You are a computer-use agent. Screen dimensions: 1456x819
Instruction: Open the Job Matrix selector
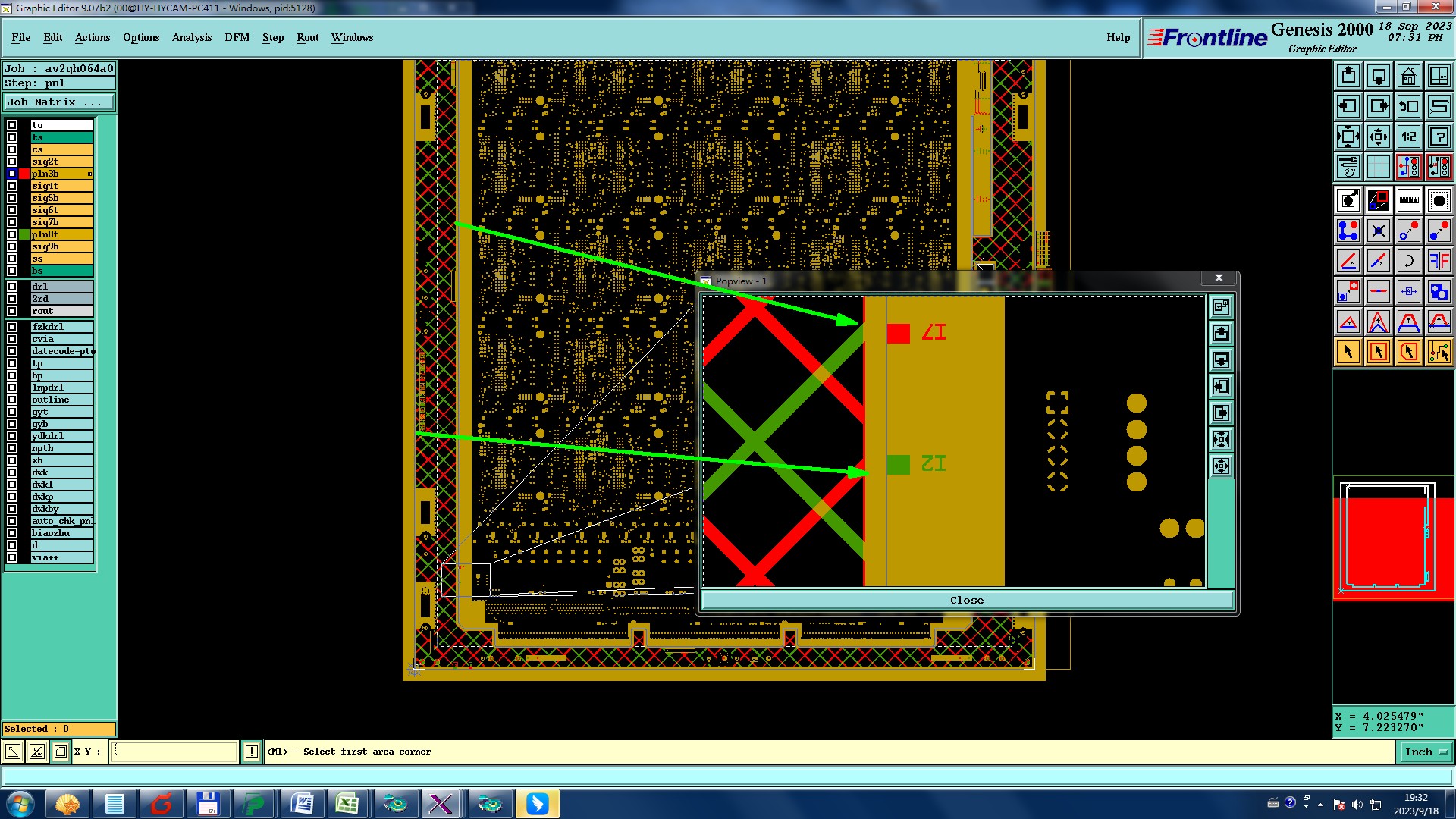pos(59,102)
